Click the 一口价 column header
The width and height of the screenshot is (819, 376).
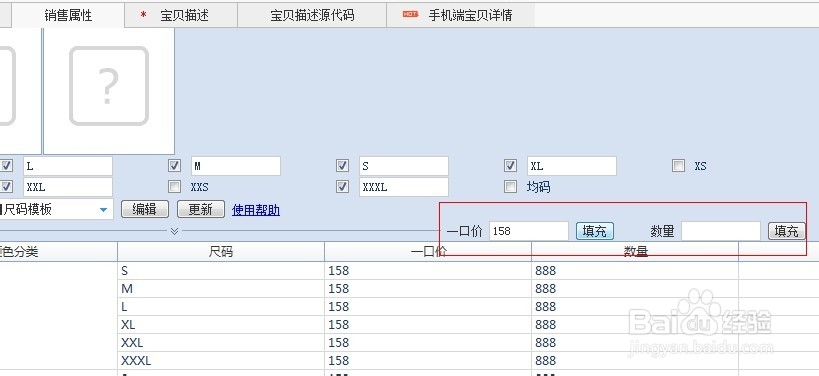(428, 252)
